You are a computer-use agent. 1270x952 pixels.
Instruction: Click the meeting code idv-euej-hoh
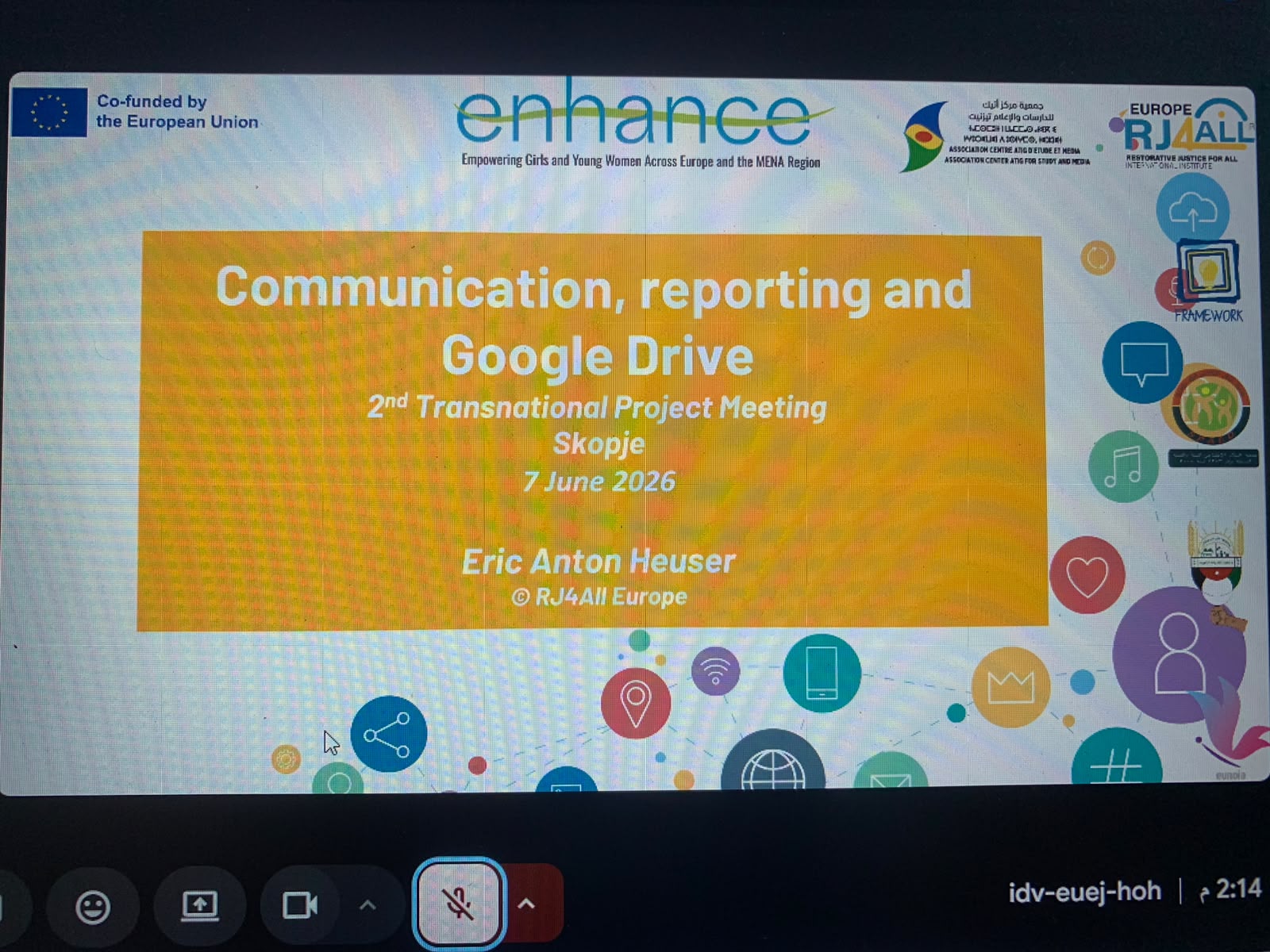coord(1084,892)
